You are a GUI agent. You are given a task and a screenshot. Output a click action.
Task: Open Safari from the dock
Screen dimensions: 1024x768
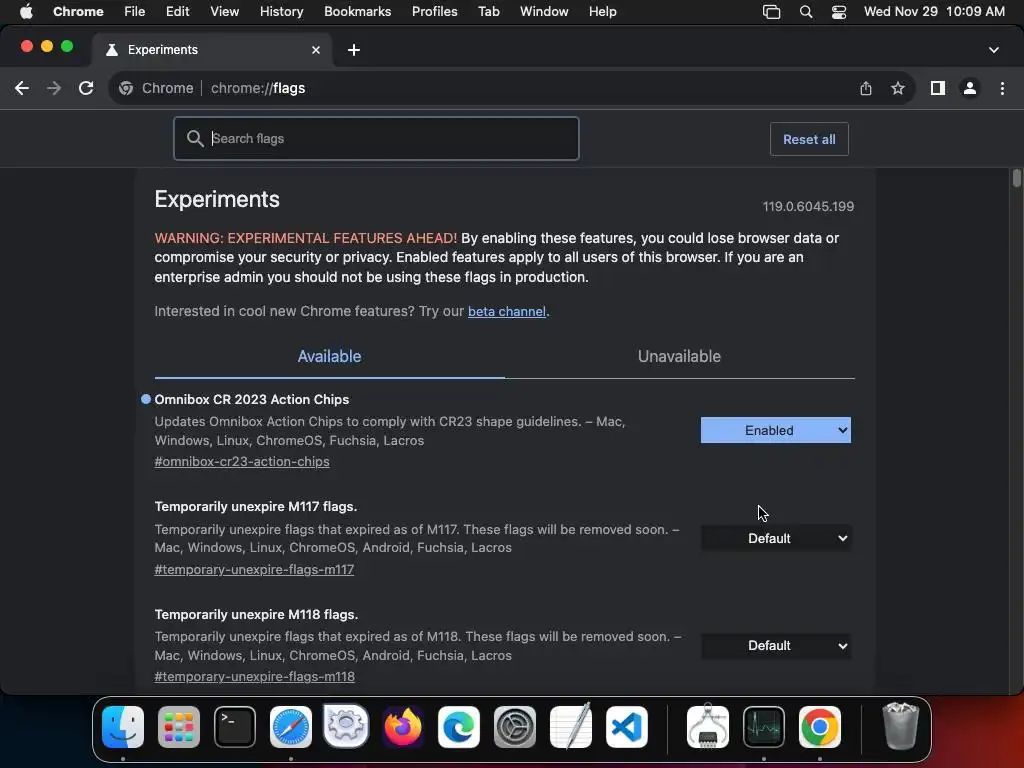pyautogui.click(x=291, y=727)
